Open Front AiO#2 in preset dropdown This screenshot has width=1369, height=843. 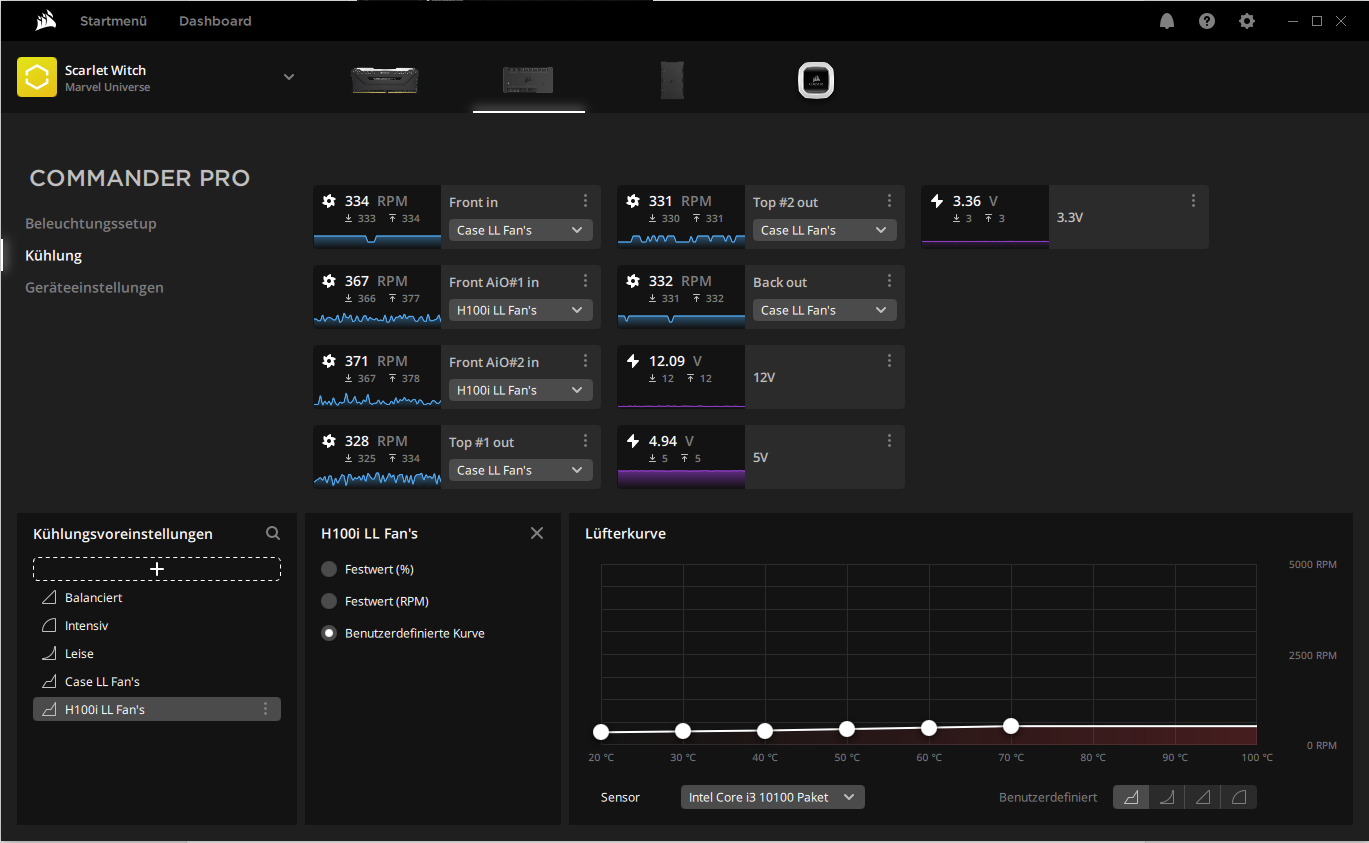click(x=521, y=390)
